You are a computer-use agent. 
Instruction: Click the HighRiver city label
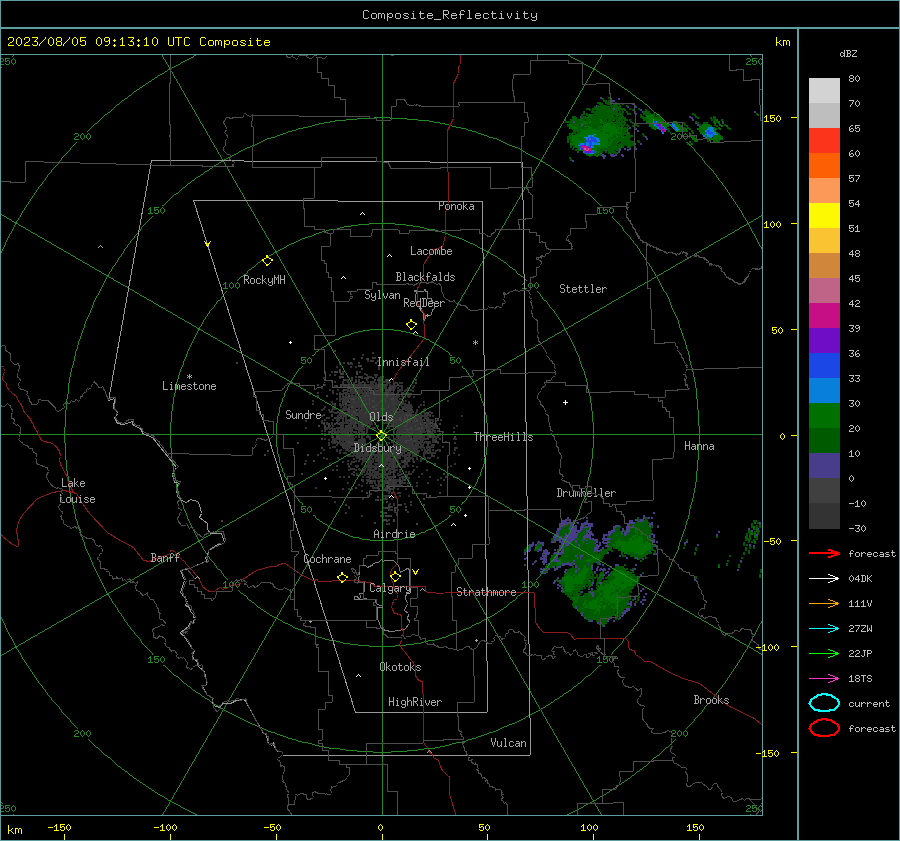(x=415, y=702)
